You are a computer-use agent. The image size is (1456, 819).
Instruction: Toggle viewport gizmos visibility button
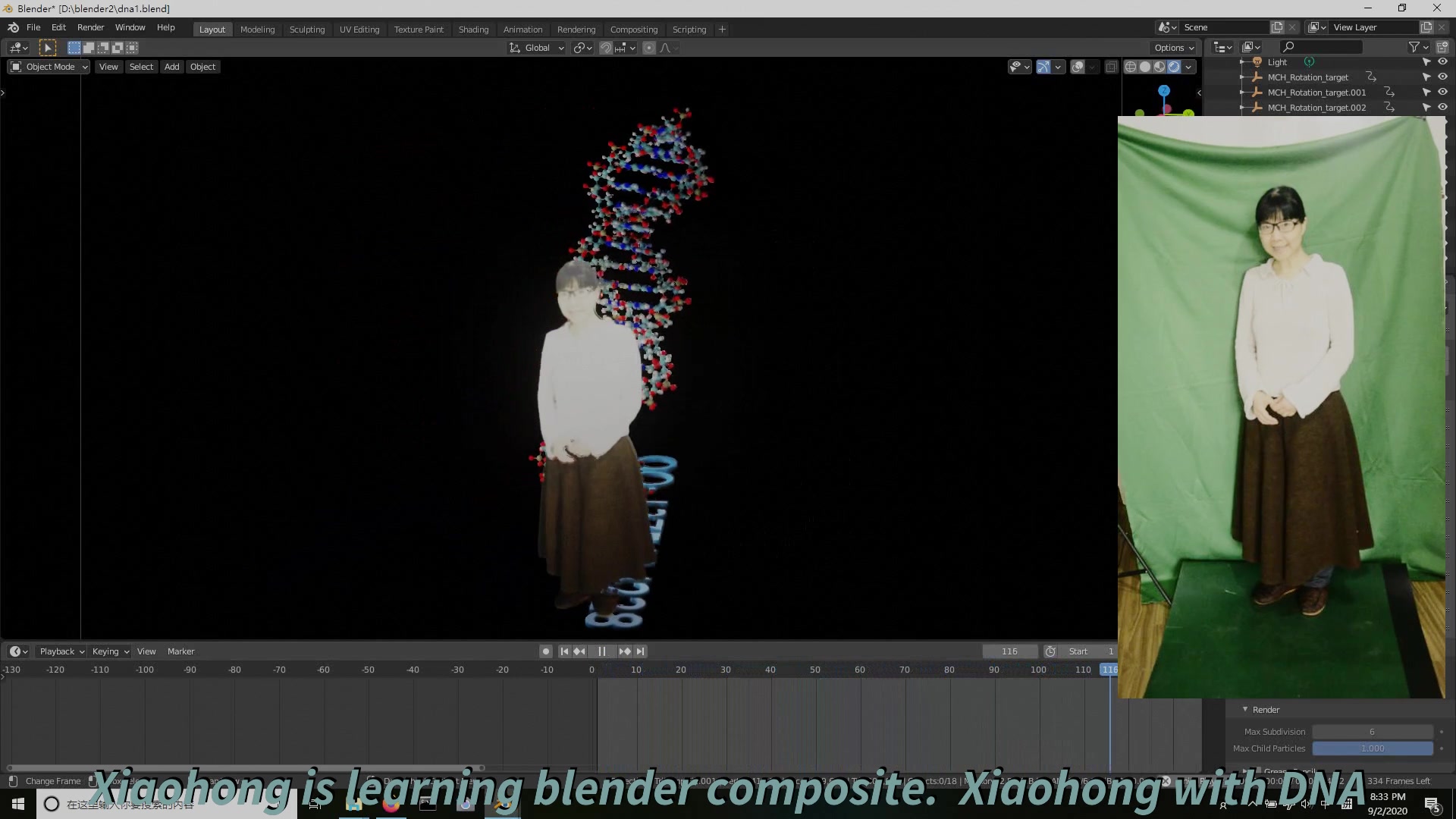(x=1043, y=67)
